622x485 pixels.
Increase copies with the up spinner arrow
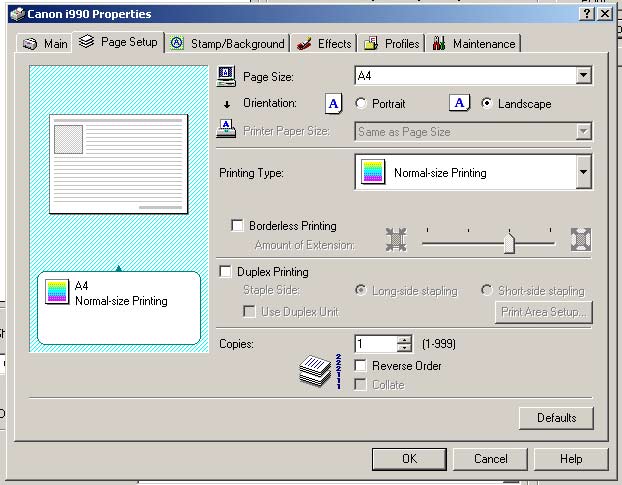click(x=404, y=340)
